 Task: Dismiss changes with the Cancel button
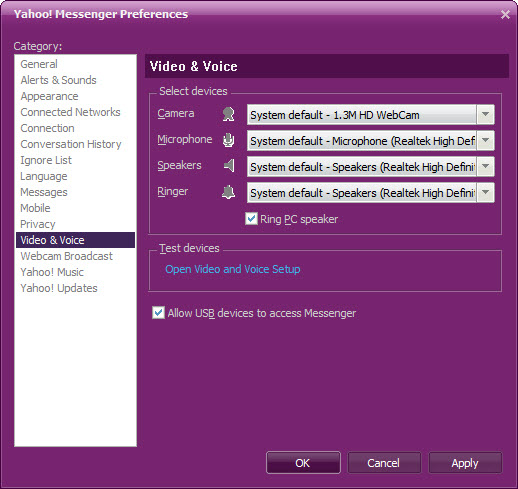click(x=384, y=463)
